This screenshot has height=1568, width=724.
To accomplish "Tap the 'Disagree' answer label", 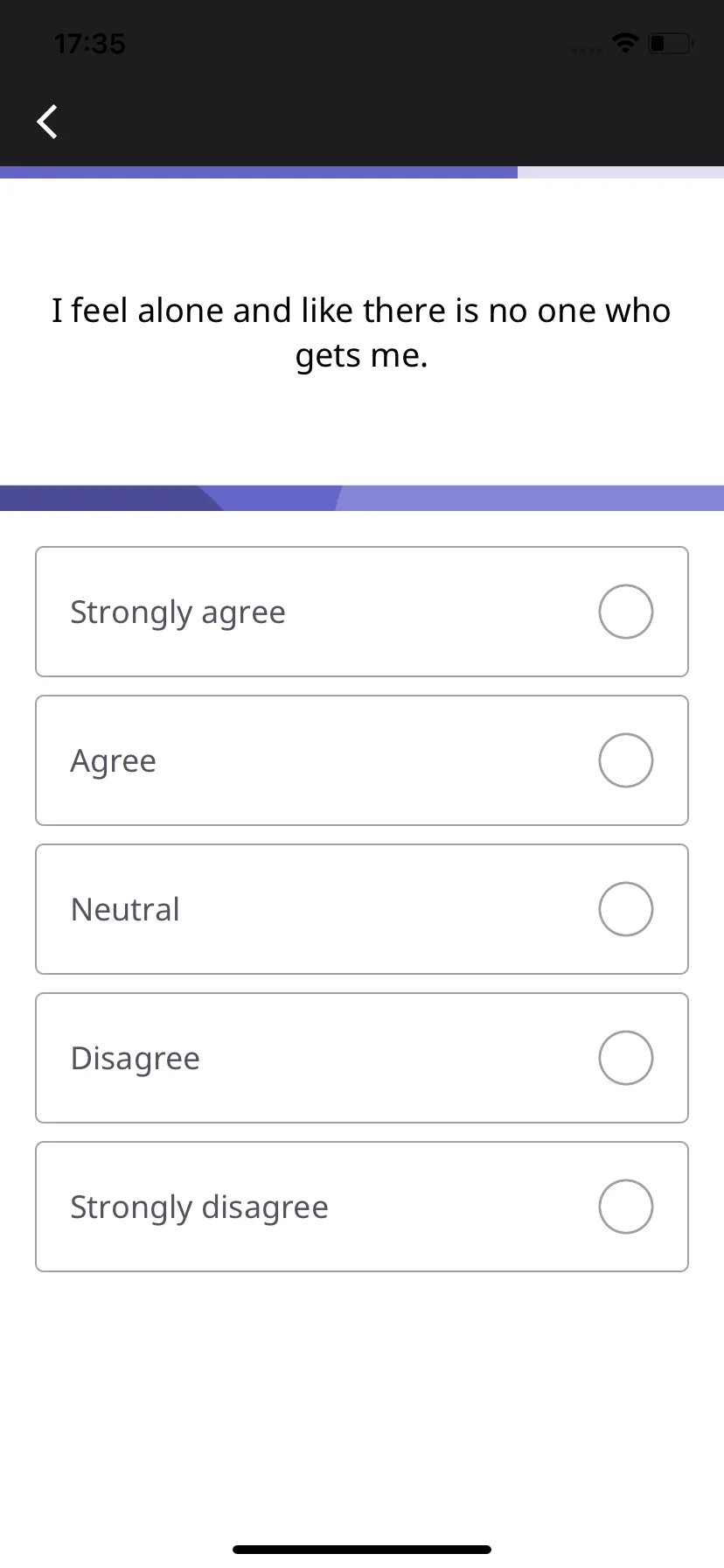I will (135, 1059).
